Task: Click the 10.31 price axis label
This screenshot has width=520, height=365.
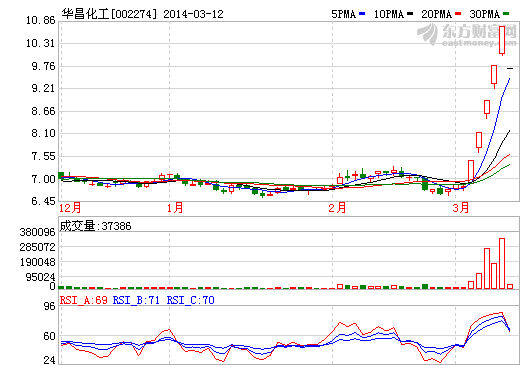Action: pos(41,43)
